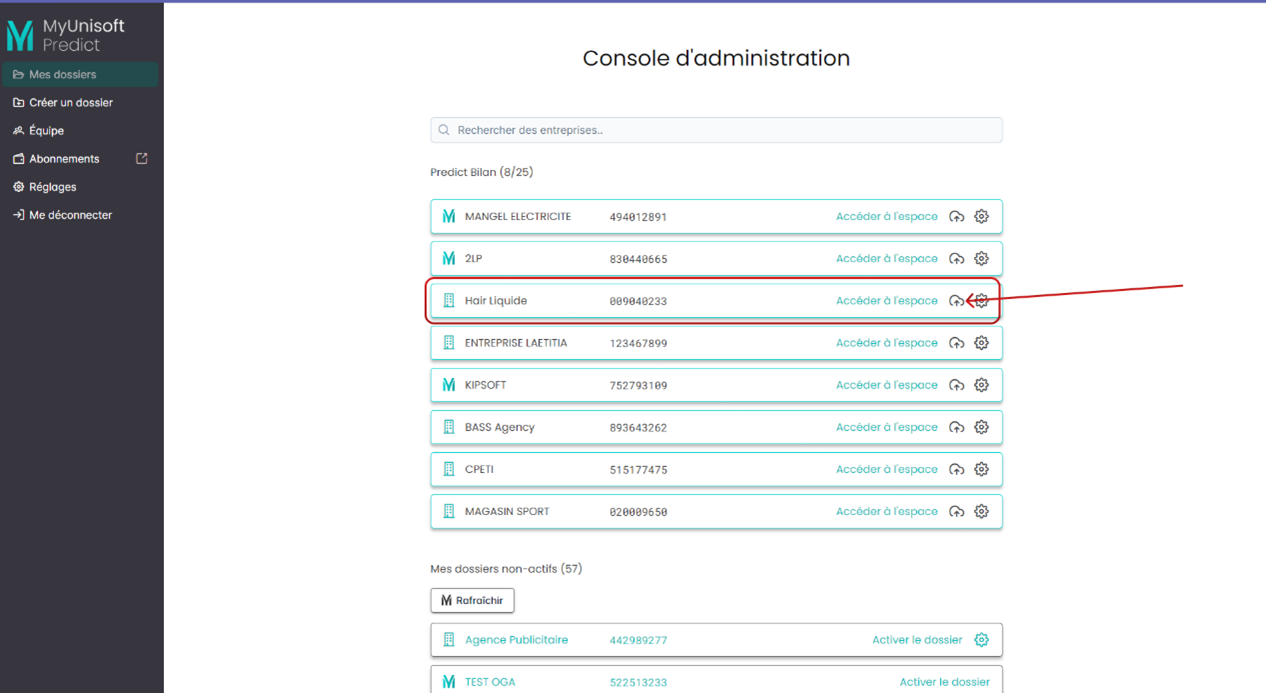The height and width of the screenshot is (693, 1266).
Task: Select the Agence Publicitaire company name
Action: click(x=516, y=640)
